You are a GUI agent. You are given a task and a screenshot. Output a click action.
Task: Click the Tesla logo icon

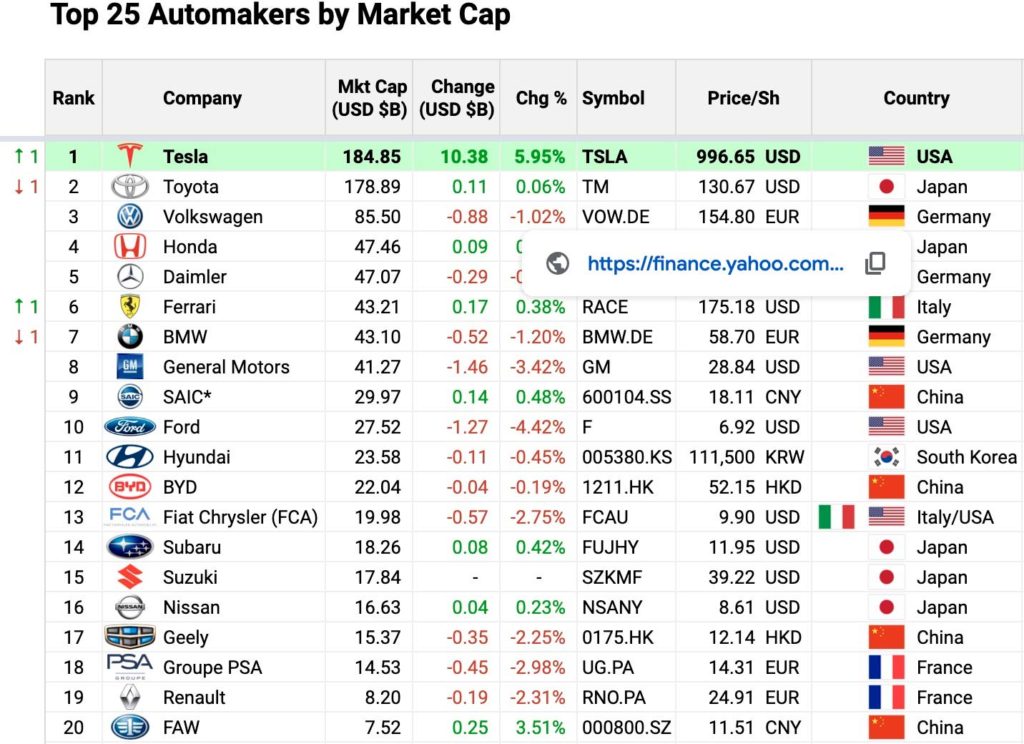[x=130, y=156]
